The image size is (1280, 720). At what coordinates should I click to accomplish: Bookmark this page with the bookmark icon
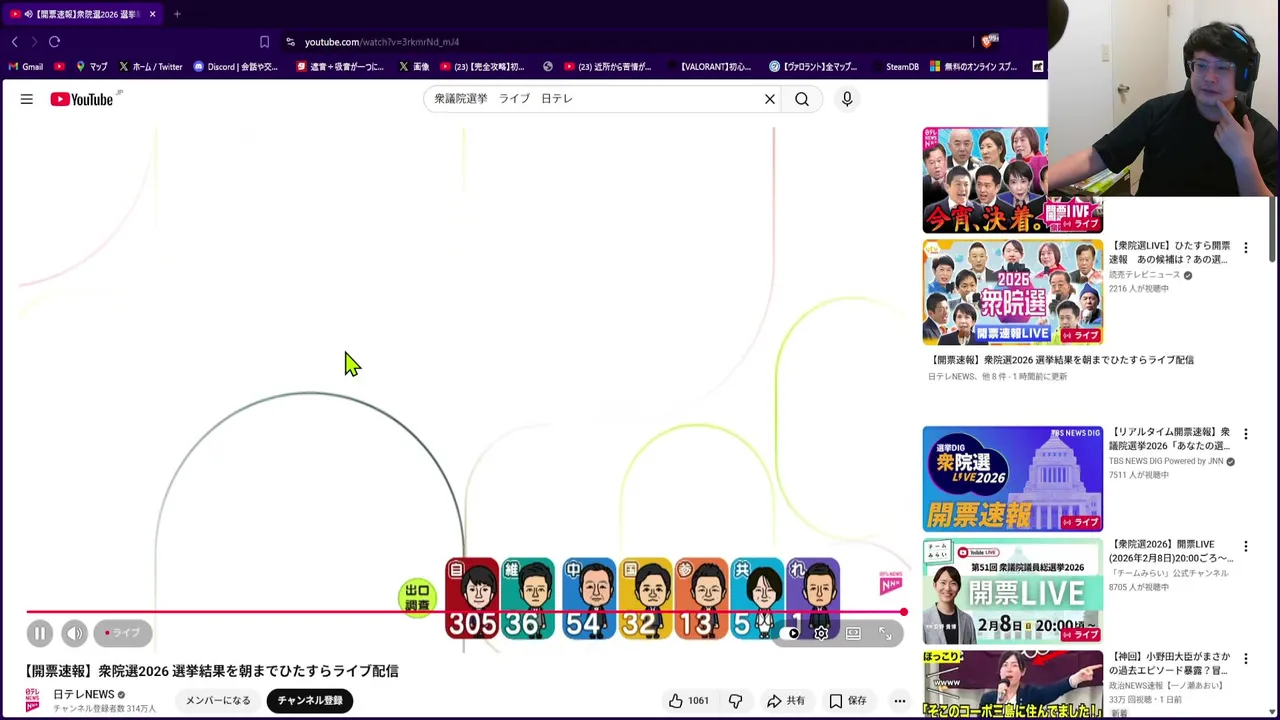[x=264, y=42]
